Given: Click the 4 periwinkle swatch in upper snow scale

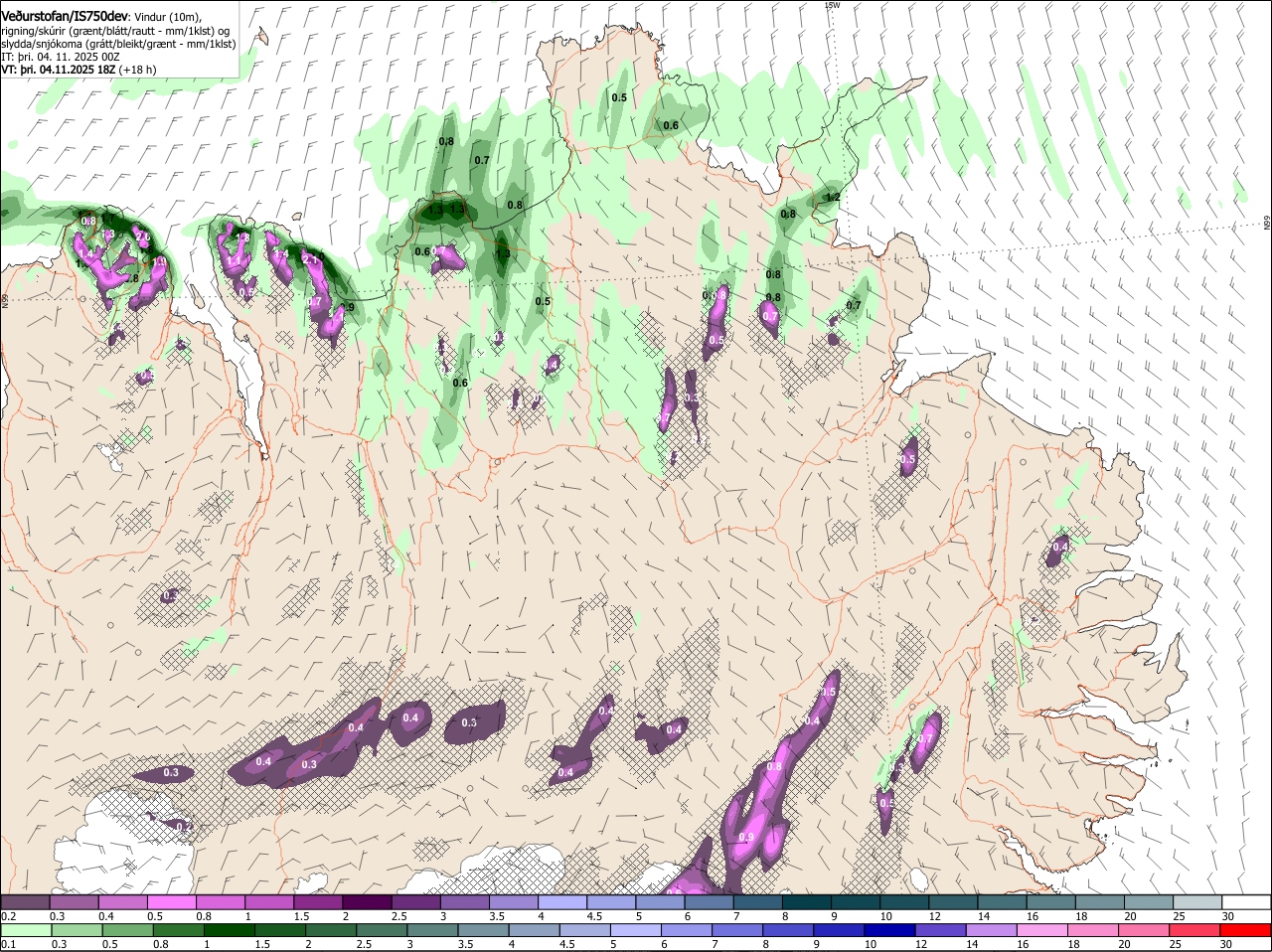Looking at the screenshot, I should pos(563,901).
